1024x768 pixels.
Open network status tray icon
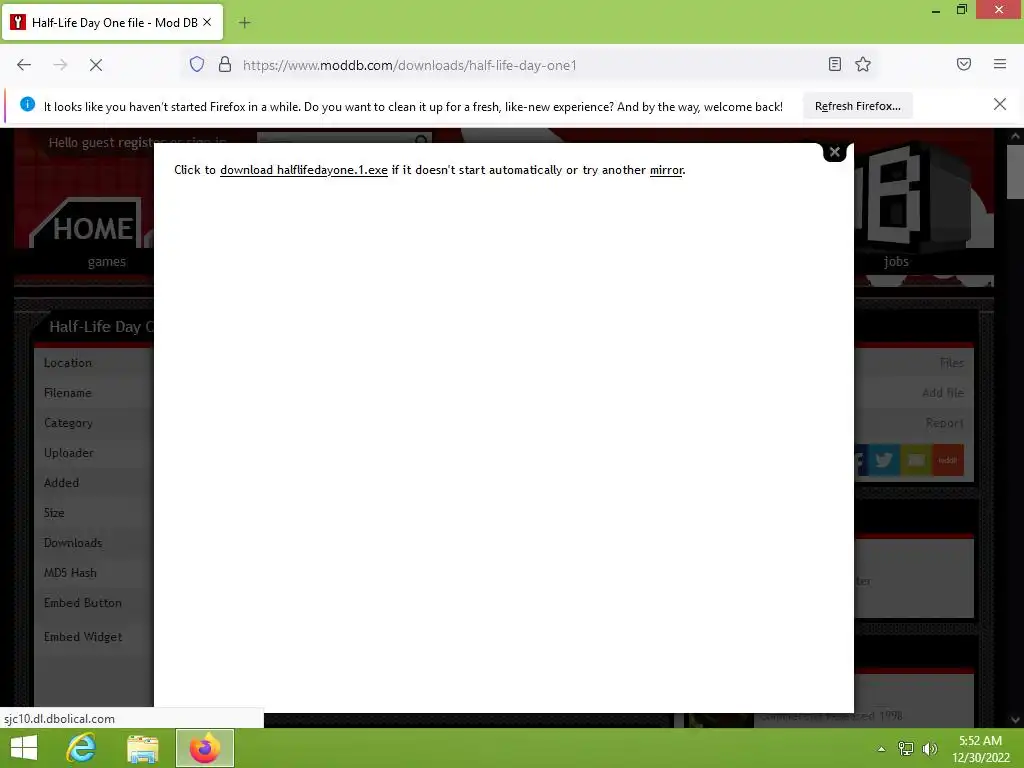tap(906, 748)
